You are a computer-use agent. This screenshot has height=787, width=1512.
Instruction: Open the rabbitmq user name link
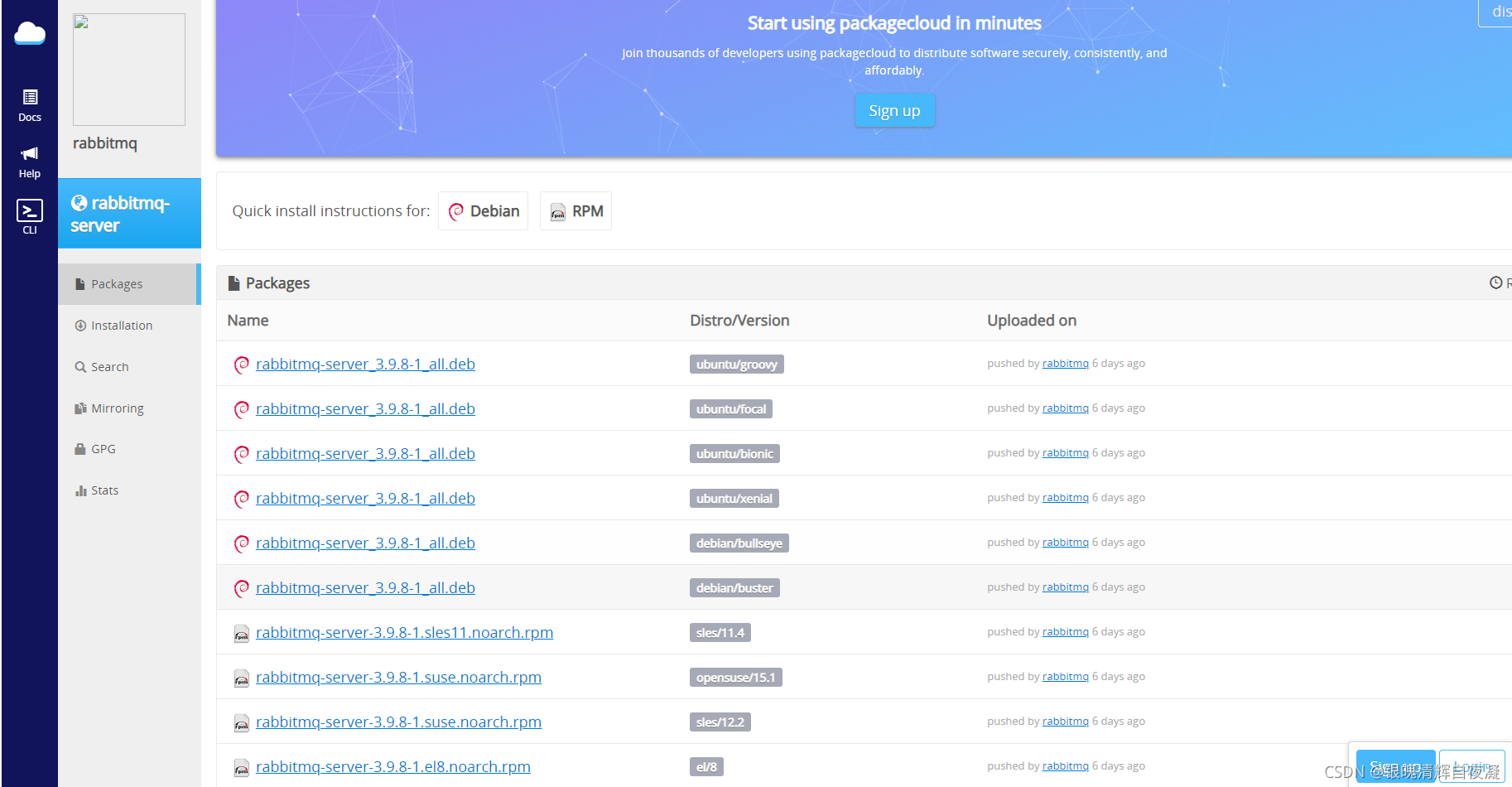pos(105,143)
